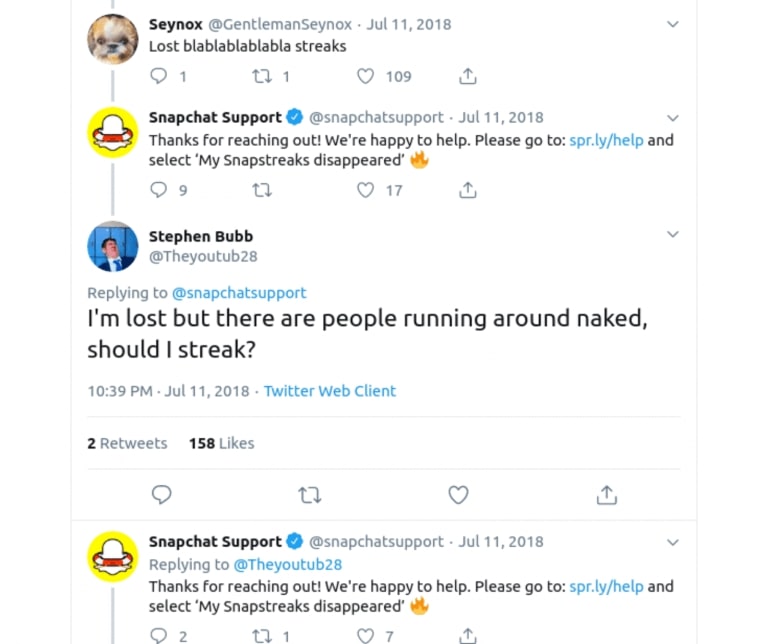This screenshot has height=644, width=768.
Task: View the 2 Retweets list
Action: 127,443
